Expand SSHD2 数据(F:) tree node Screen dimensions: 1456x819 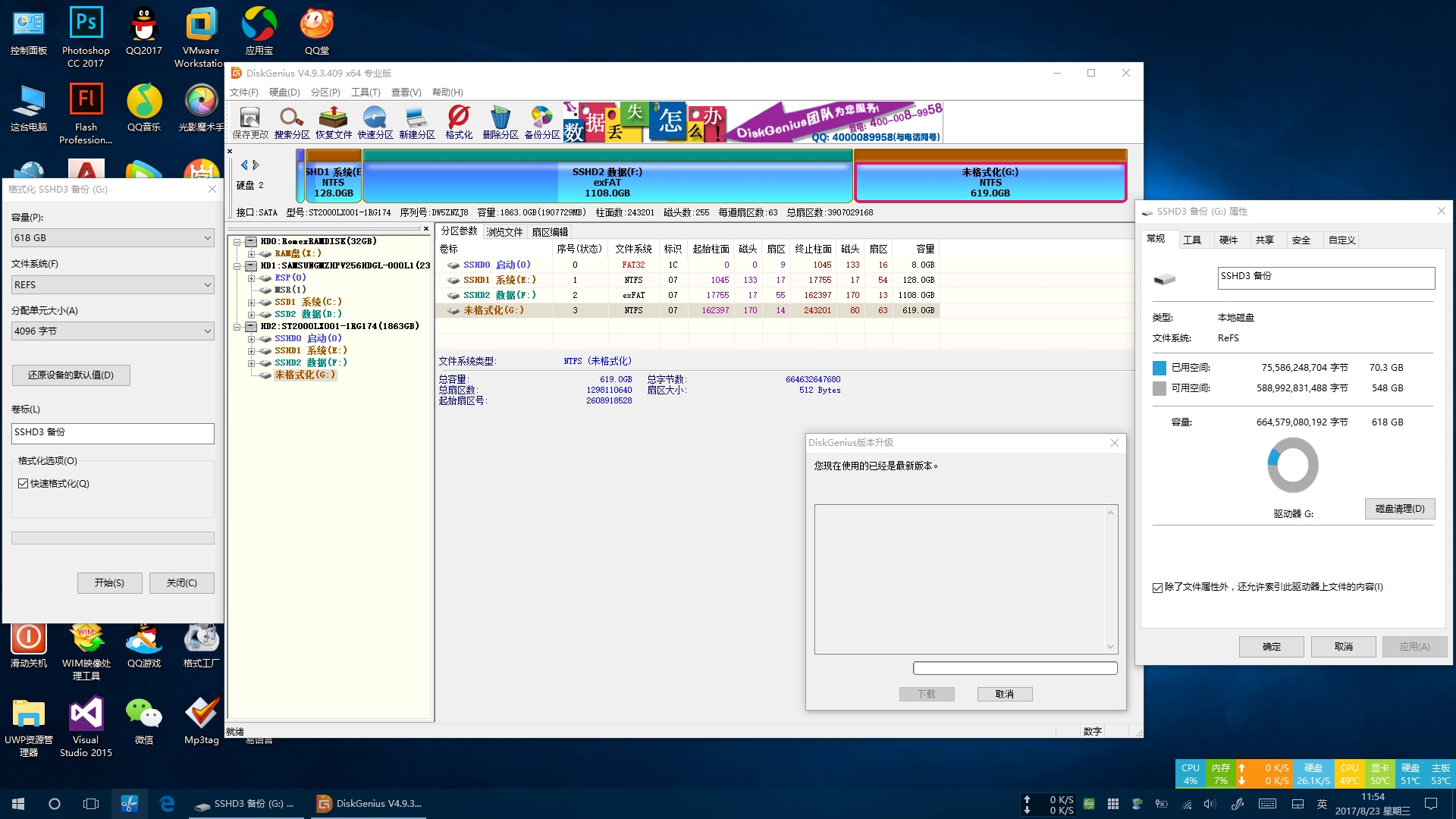(251, 363)
